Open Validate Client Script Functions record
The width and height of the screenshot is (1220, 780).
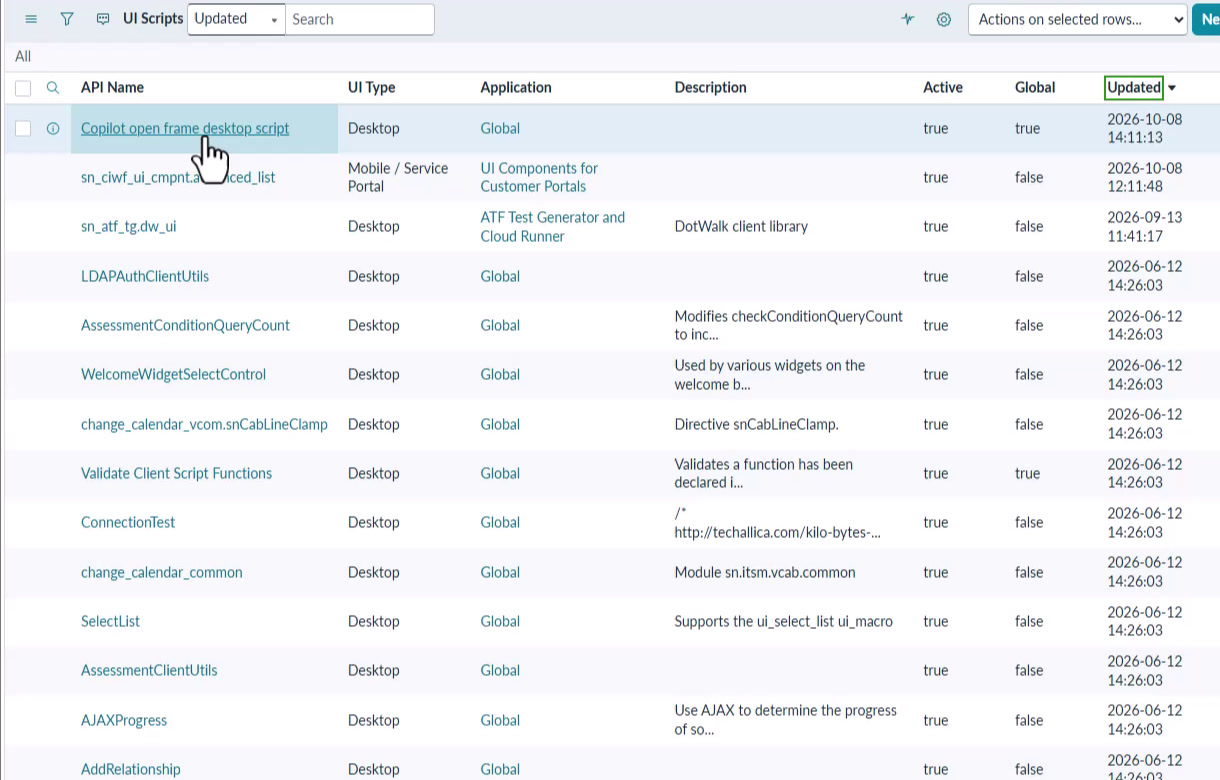176,473
